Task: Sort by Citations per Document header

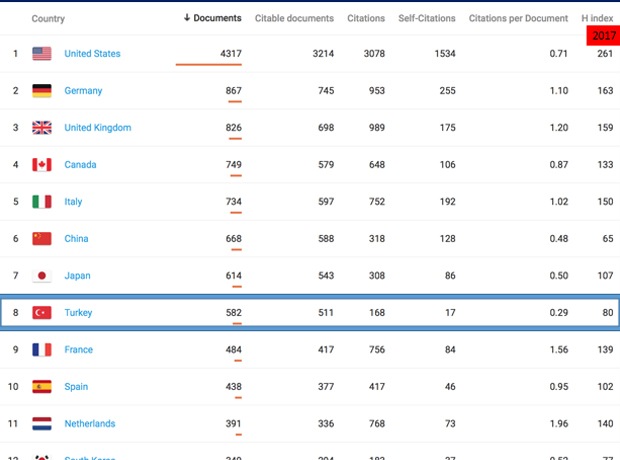Action: pyautogui.click(x=518, y=18)
